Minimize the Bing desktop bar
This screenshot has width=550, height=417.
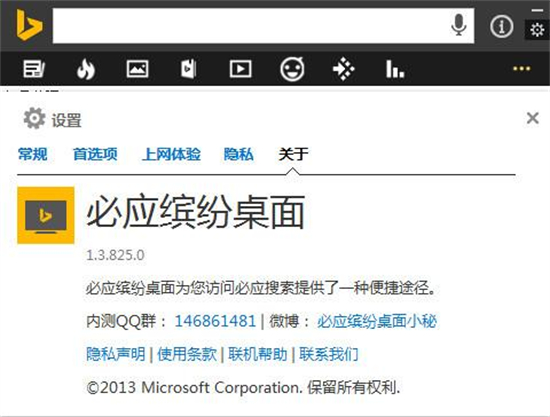[x=537, y=11]
